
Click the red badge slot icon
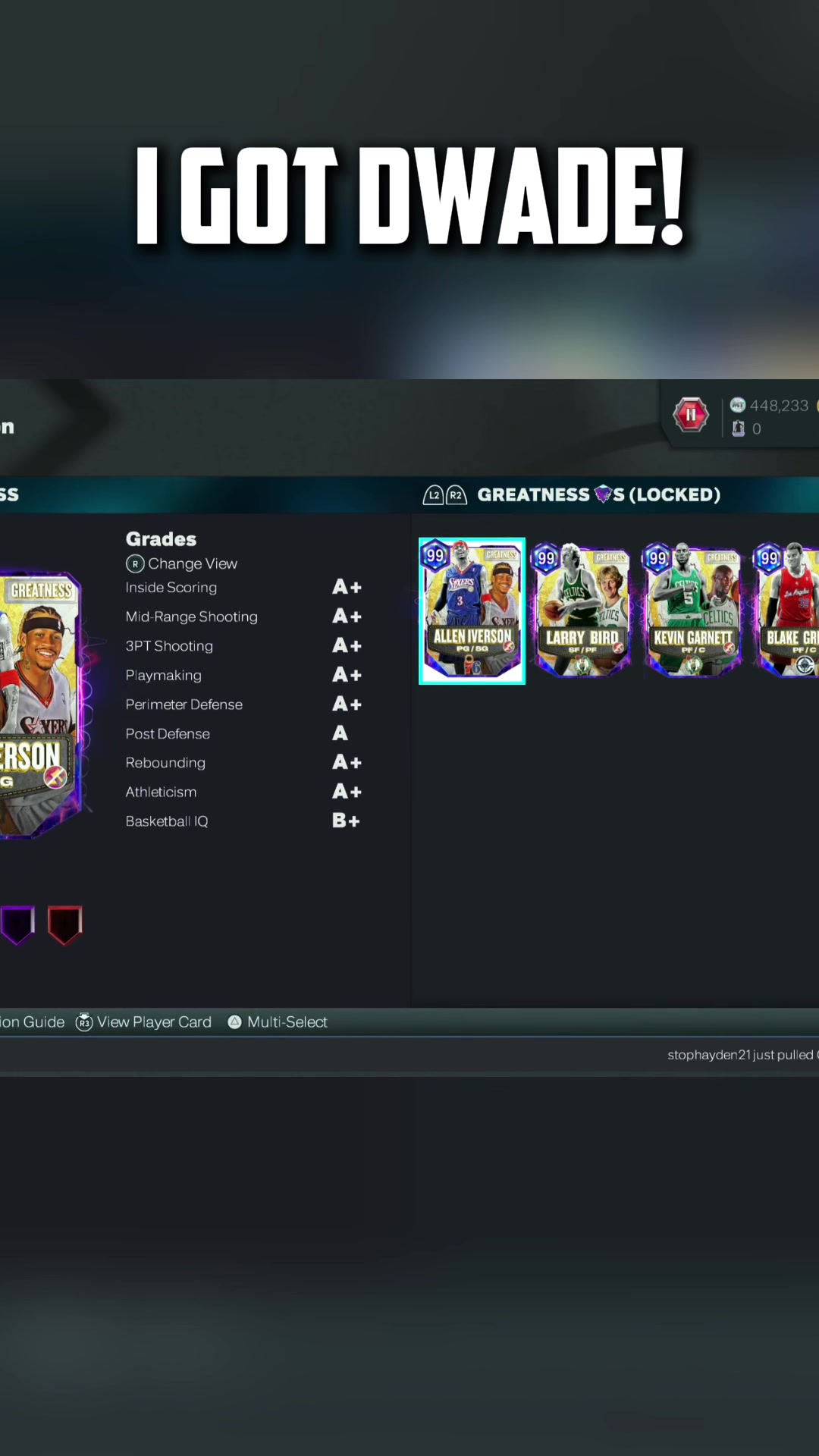tap(64, 924)
